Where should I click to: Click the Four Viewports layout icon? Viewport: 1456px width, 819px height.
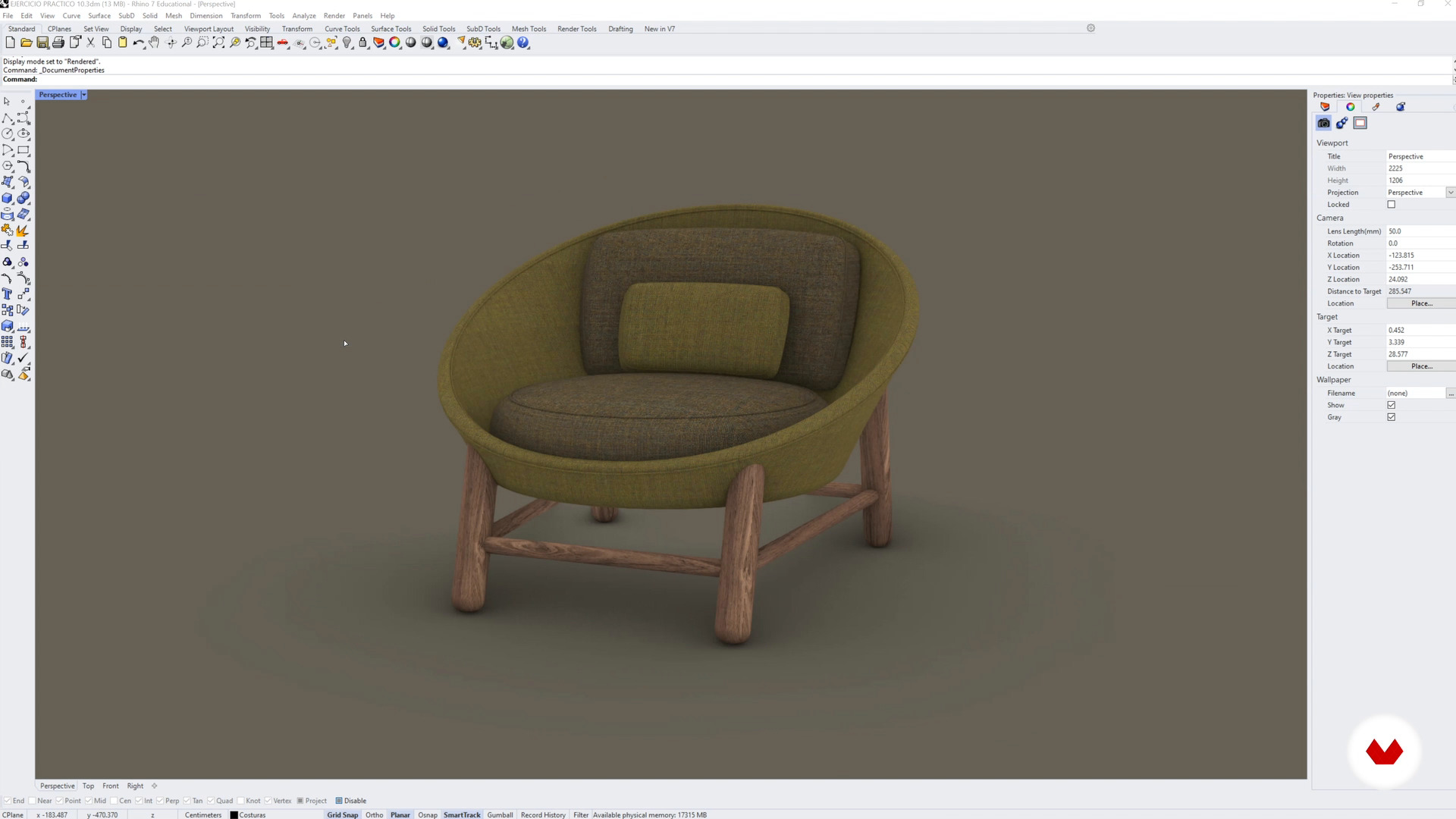(266, 42)
